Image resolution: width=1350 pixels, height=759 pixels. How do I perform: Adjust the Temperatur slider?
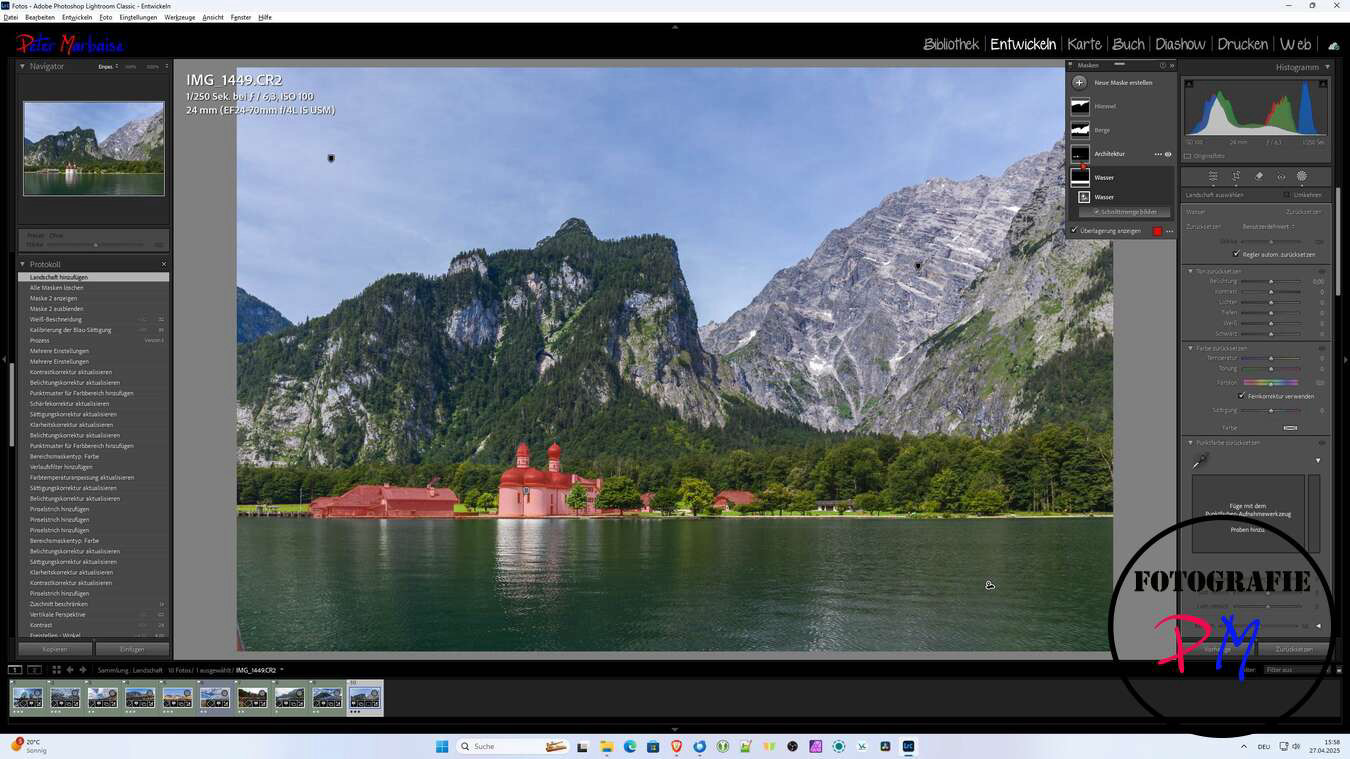click(x=1271, y=358)
